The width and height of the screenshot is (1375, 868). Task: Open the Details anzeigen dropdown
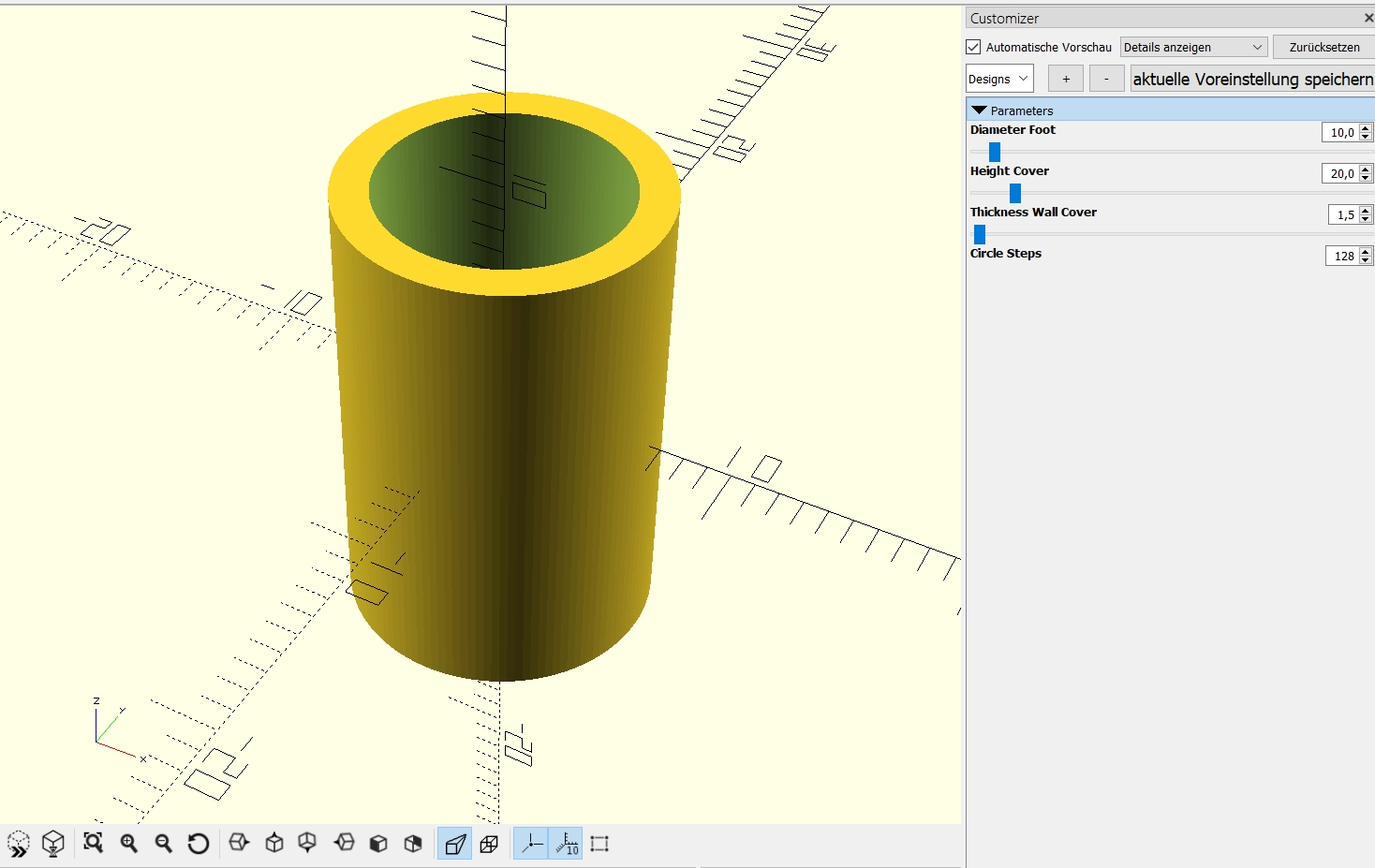tap(1193, 47)
